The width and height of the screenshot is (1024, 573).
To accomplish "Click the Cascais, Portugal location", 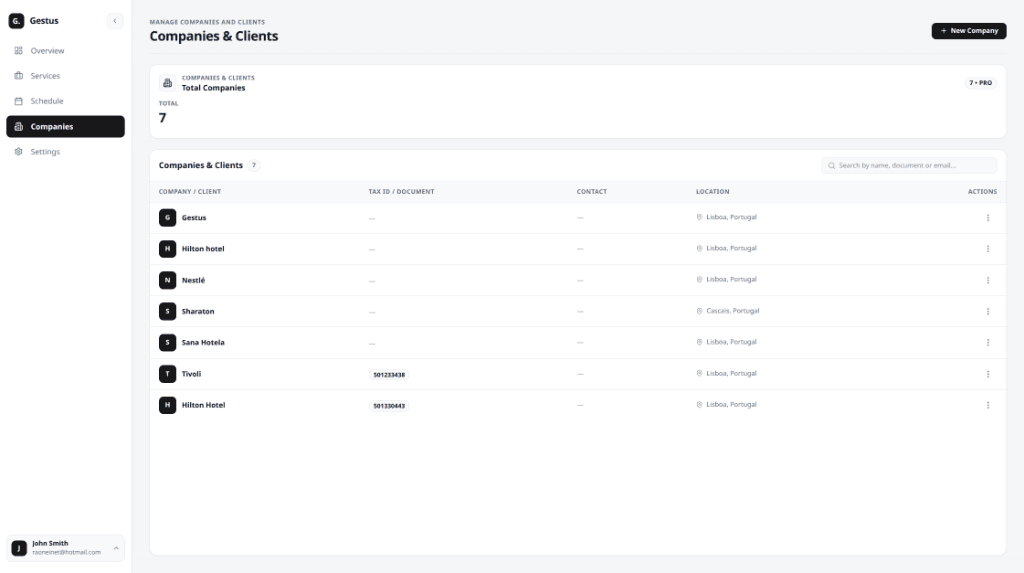I will pos(733,311).
